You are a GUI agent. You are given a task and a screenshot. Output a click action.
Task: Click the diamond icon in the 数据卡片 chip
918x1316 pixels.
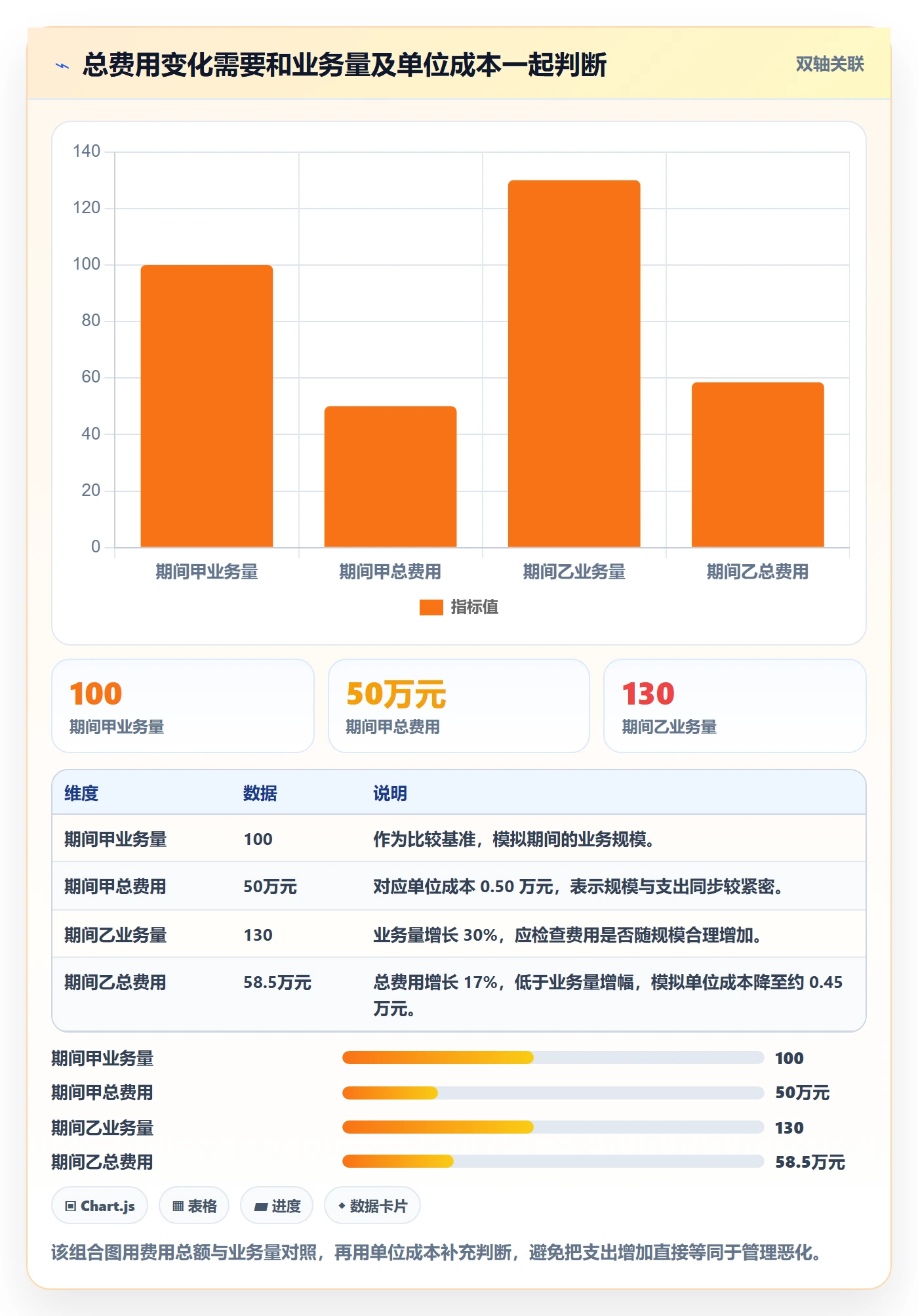point(342,1206)
